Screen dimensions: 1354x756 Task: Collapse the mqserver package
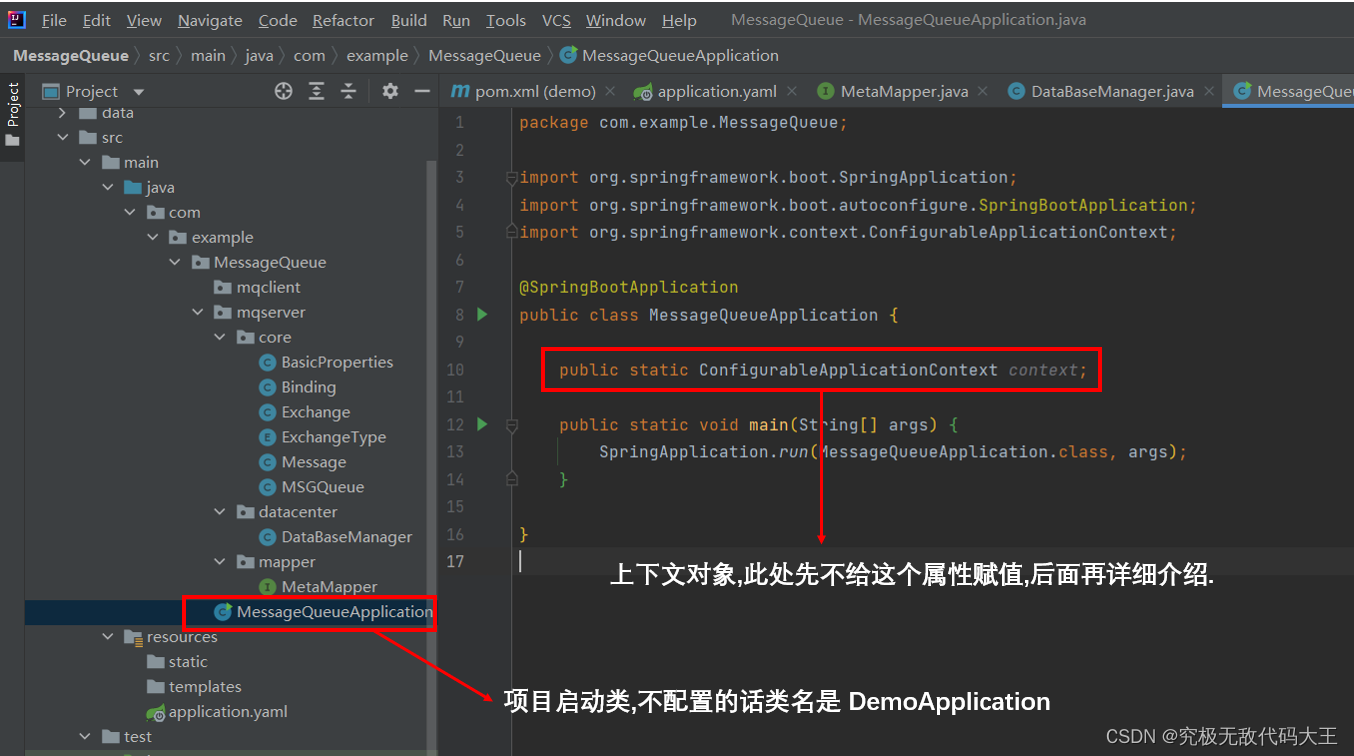pos(197,312)
